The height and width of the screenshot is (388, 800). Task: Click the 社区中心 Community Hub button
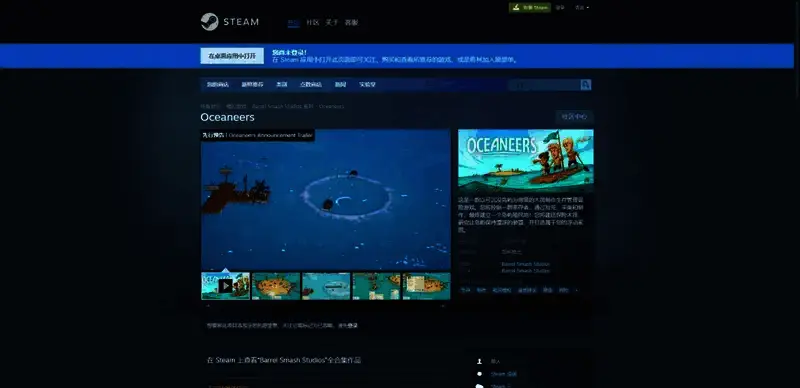click(x=574, y=117)
